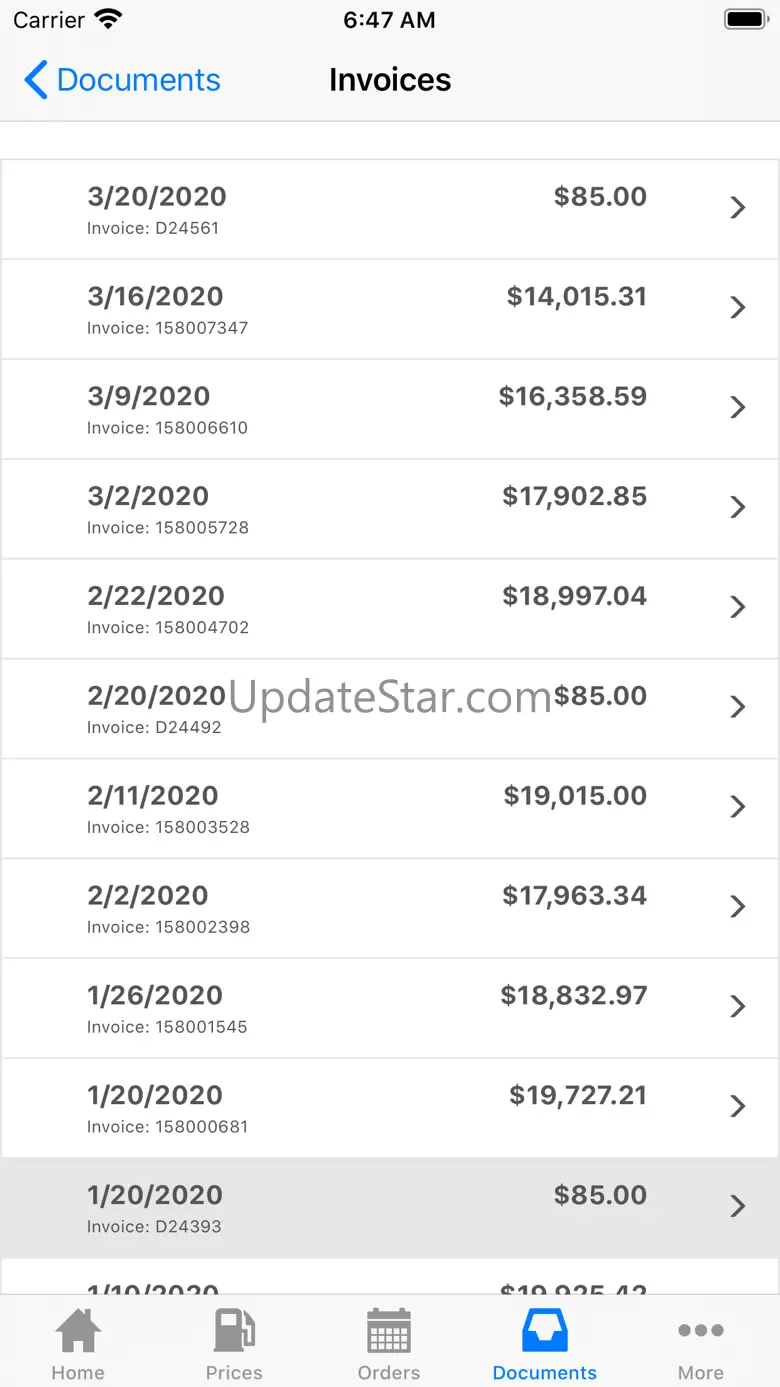The width and height of the screenshot is (780, 1387).
Task: View invoice 158000681 details
Action: [x=390, y=1108]
